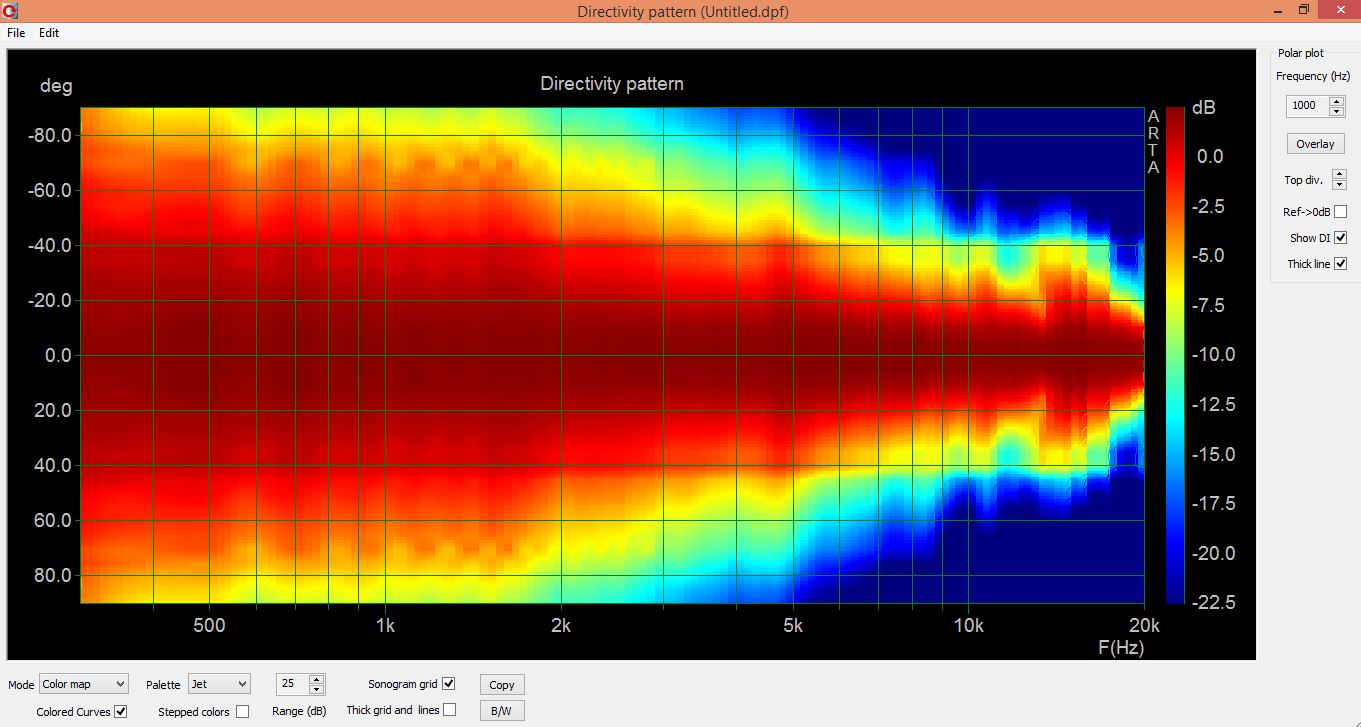1361x727 pixels.
Task: Restore down the Directivity pattern window
Action: [1303, 10]
